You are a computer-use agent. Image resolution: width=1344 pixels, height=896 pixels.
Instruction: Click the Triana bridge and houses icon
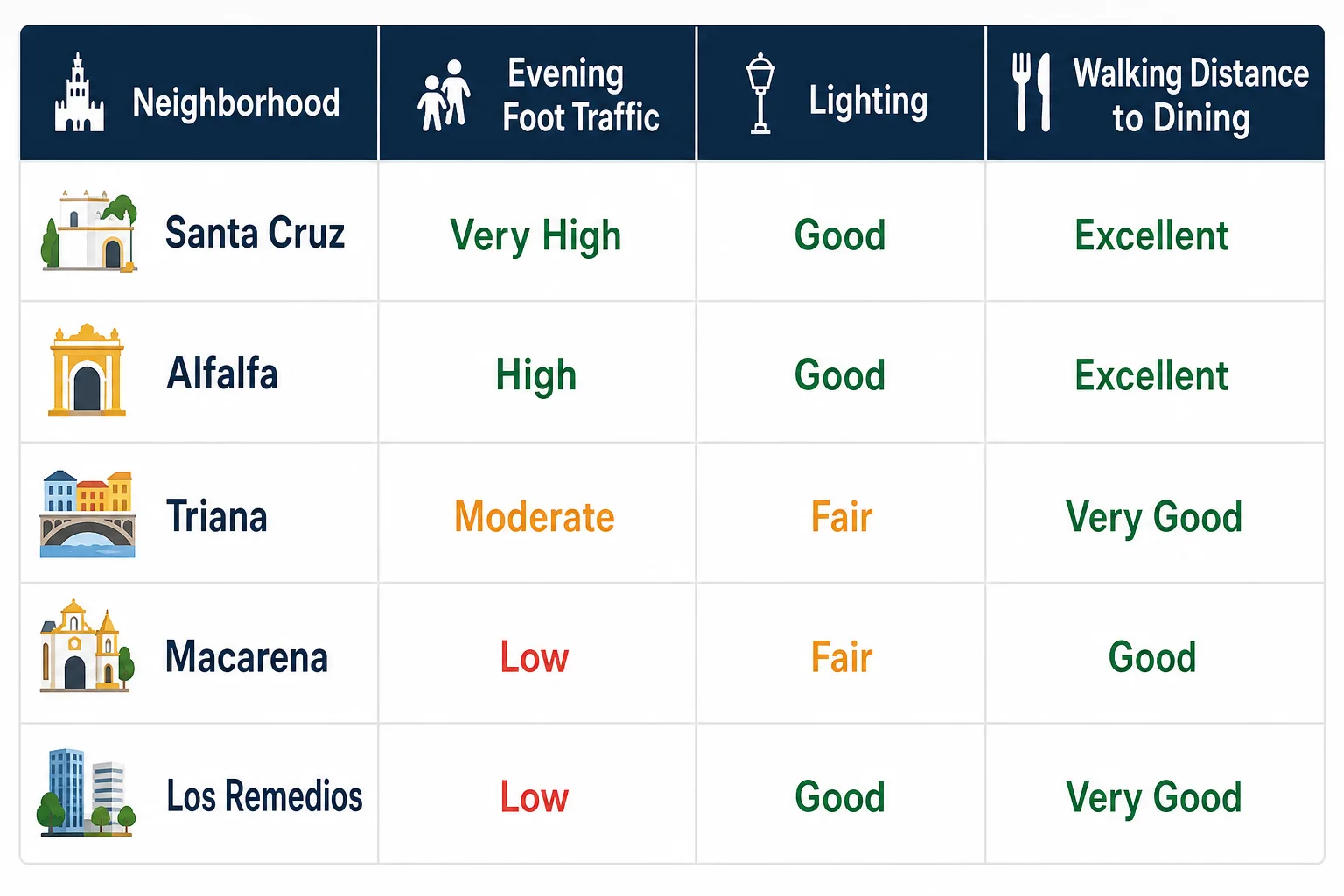point(87,514)
